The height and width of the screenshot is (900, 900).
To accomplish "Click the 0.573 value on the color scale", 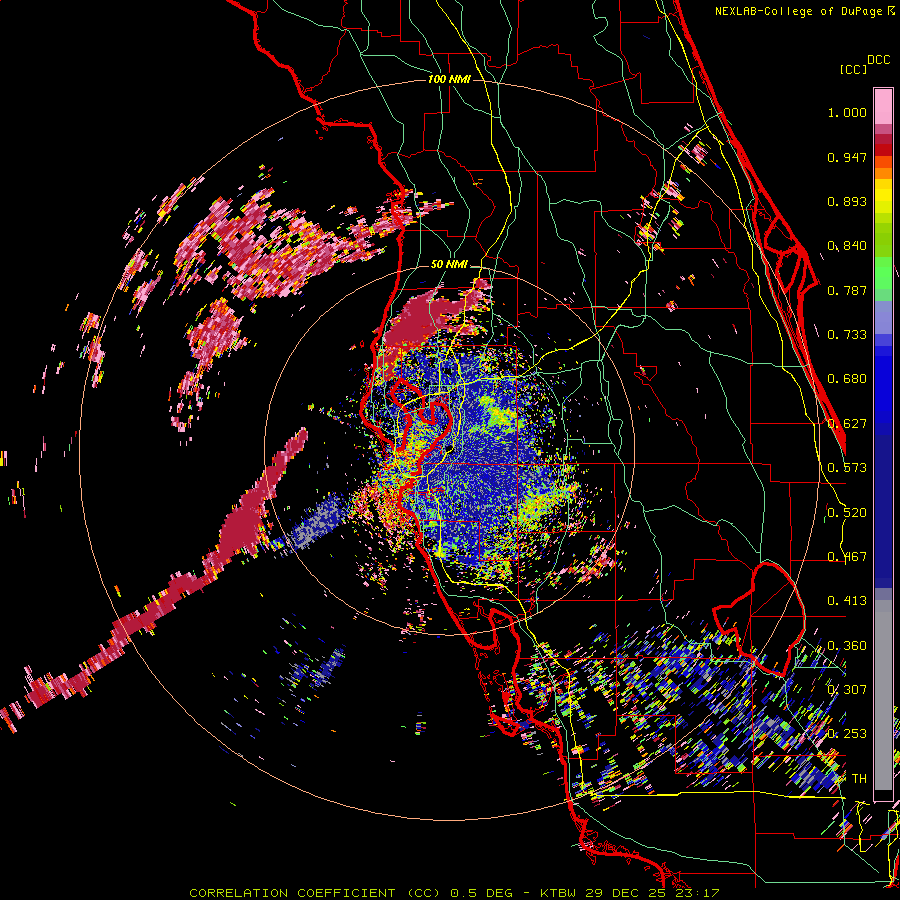I will (847, 468).
